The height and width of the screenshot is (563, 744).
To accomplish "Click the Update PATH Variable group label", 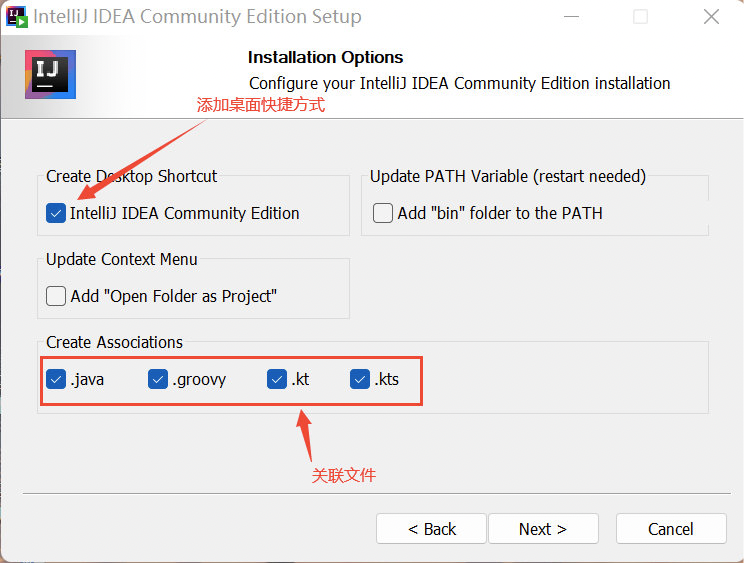I will 508,176.
